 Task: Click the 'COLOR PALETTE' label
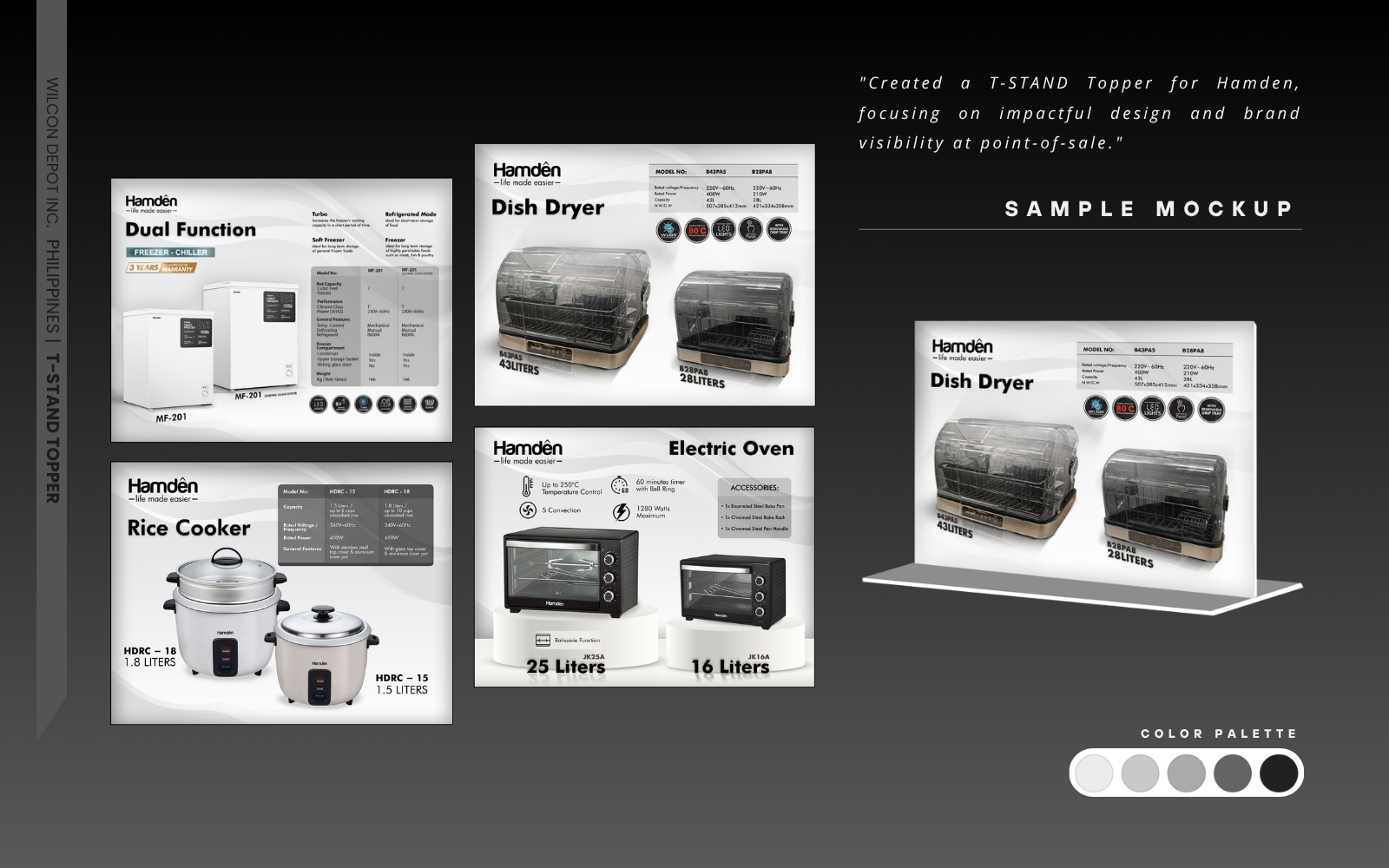pos(1219,733)
